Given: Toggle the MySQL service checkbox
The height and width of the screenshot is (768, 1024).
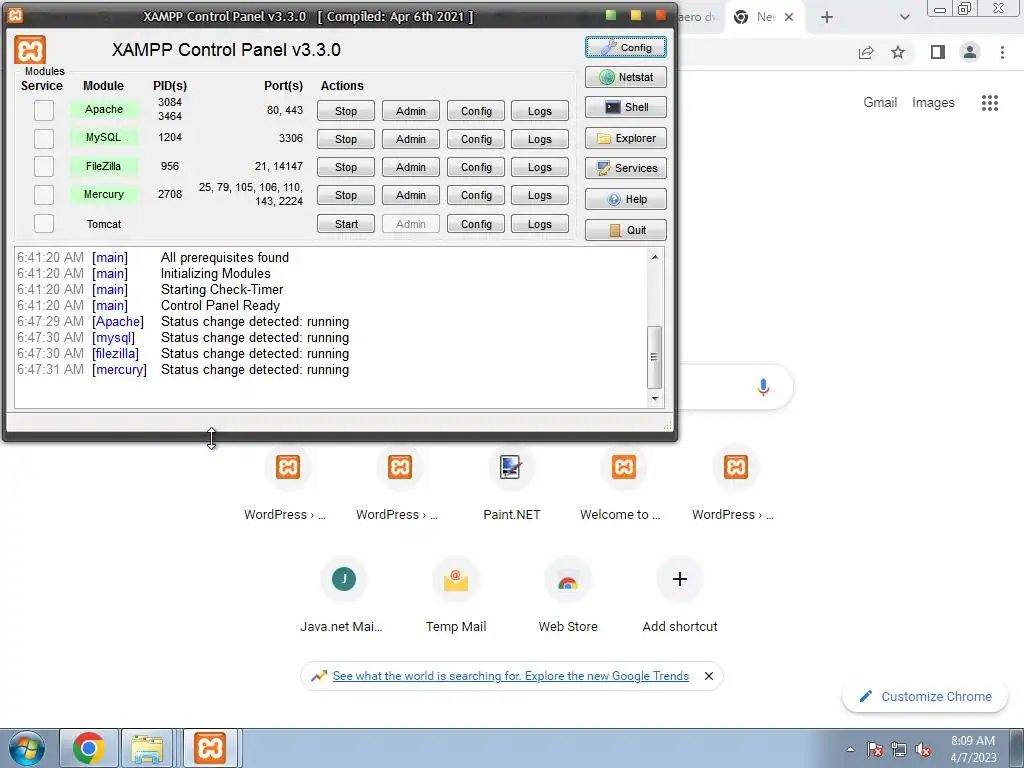Looking at the screenshot, I should point(44,138).
